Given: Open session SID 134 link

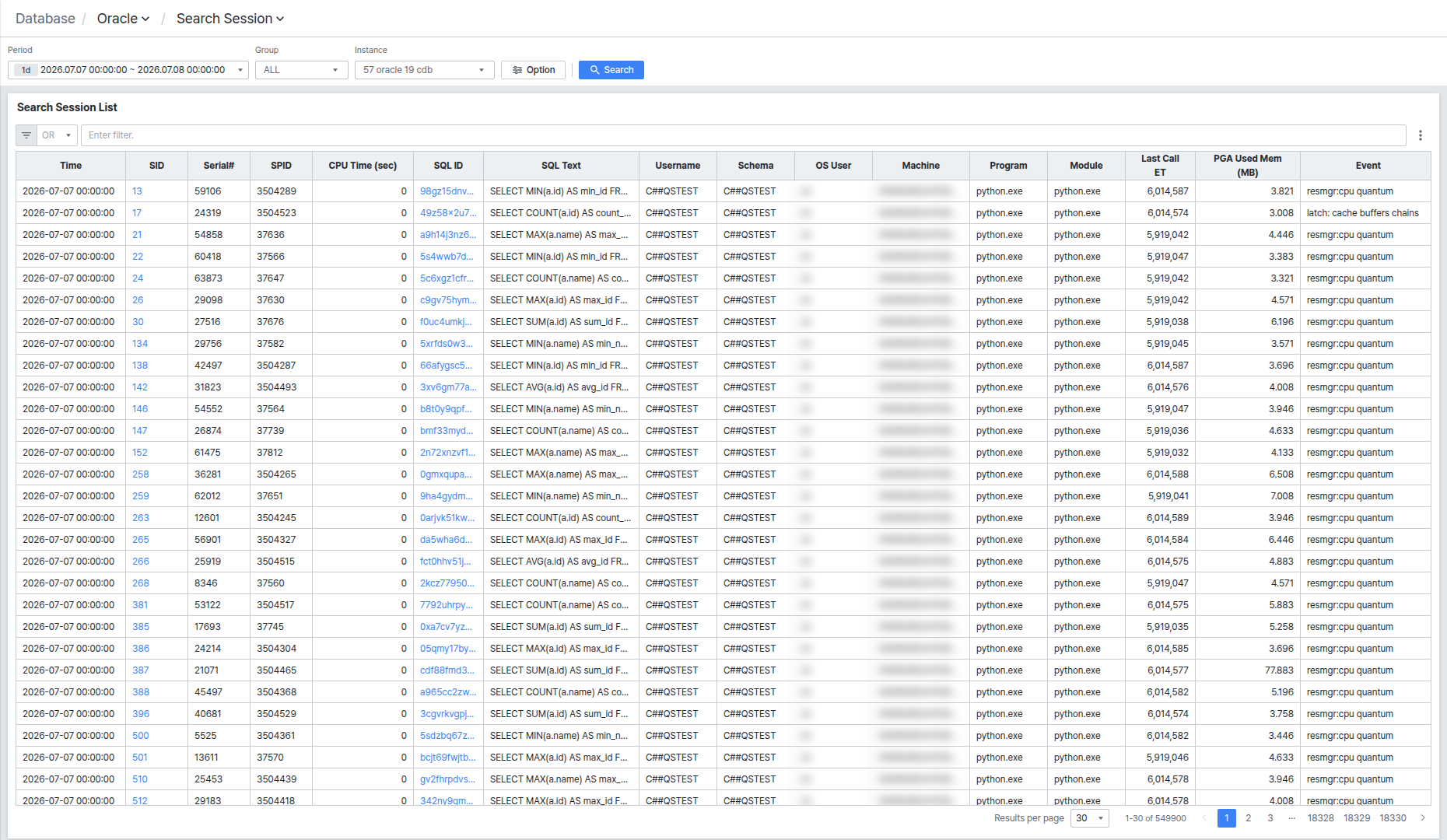Looking at the screenshot, I should pos(140,344).
